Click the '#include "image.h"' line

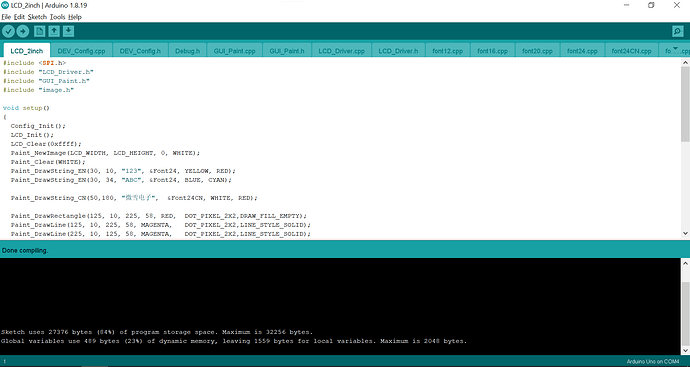pos(38,90)
